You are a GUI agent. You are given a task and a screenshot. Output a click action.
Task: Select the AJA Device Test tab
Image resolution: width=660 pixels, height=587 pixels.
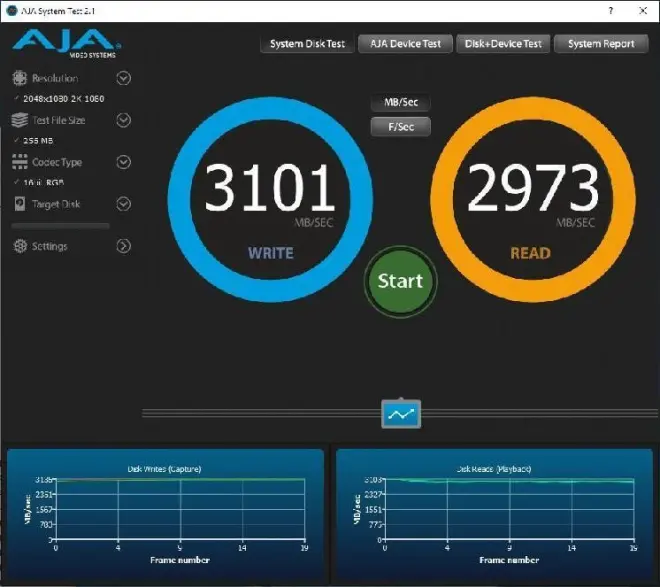pyautogui.click(x=405, y=44)
